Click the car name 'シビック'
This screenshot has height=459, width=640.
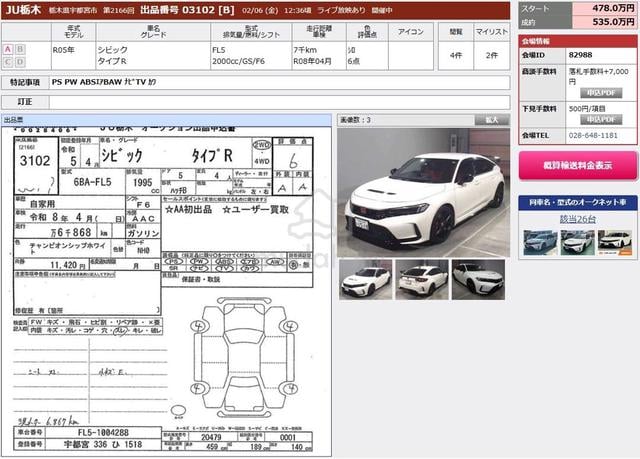(x=113, y=50)
